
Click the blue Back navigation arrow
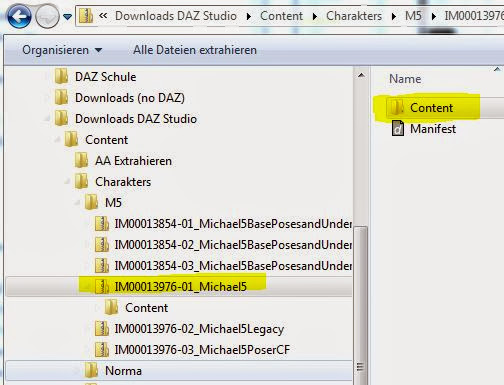(19, 16)
